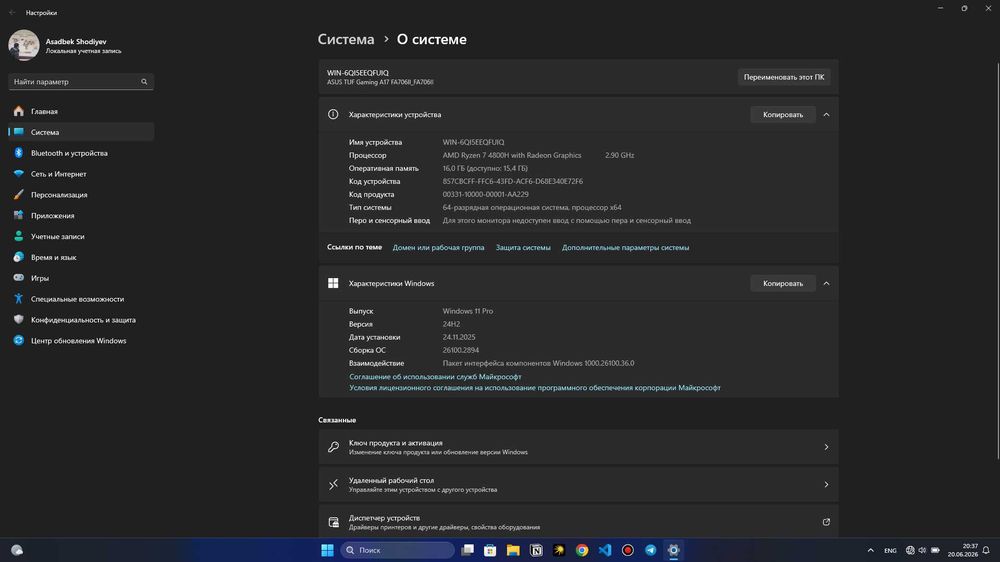Click the Settings gear icon in the taskbar
The height and width of the screenshot is (562, 1000).
(x=673, y=550)
